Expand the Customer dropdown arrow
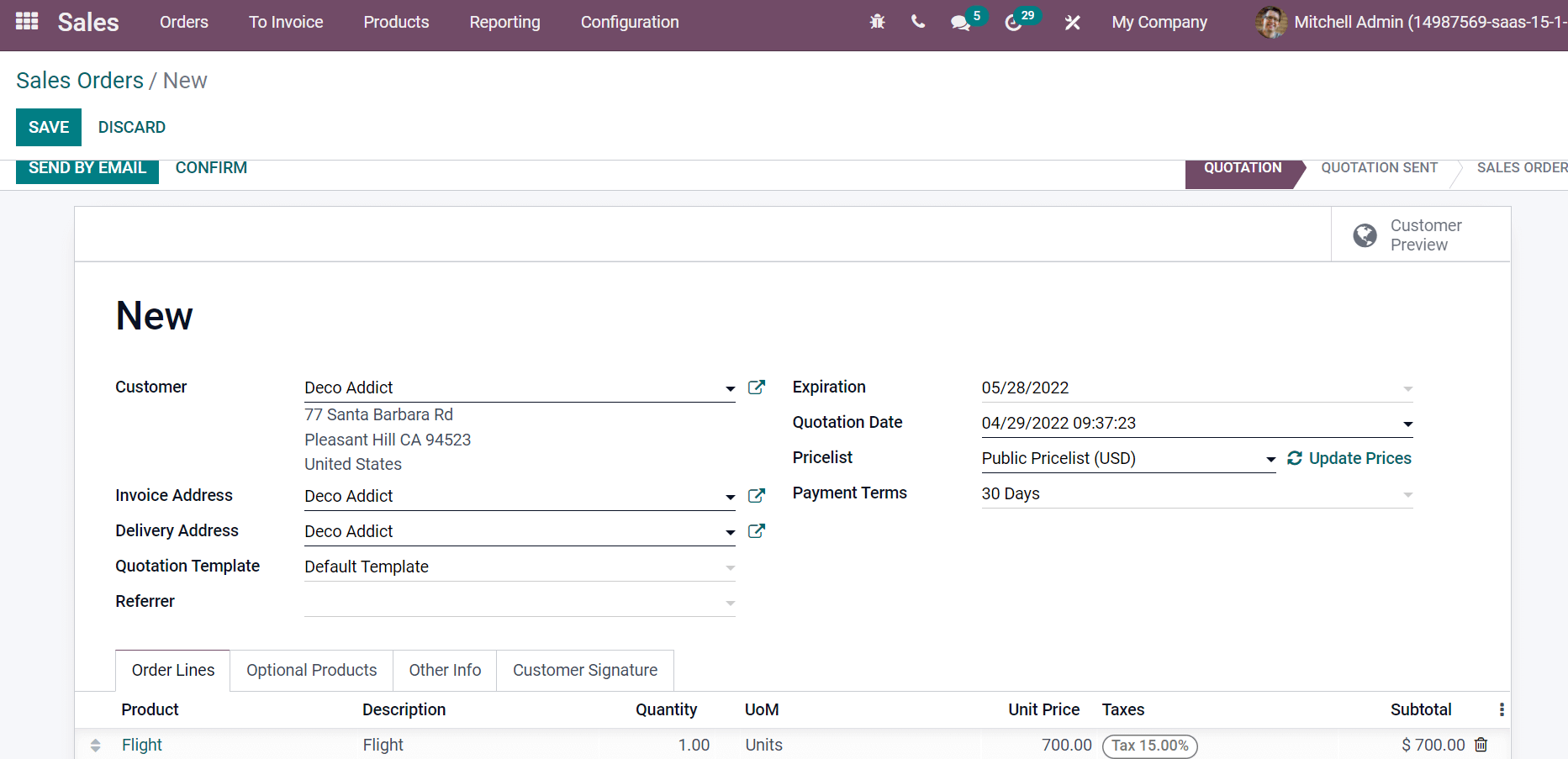Image resolution: width=1568 pixels, height=759 pixels. coord(730,388)
